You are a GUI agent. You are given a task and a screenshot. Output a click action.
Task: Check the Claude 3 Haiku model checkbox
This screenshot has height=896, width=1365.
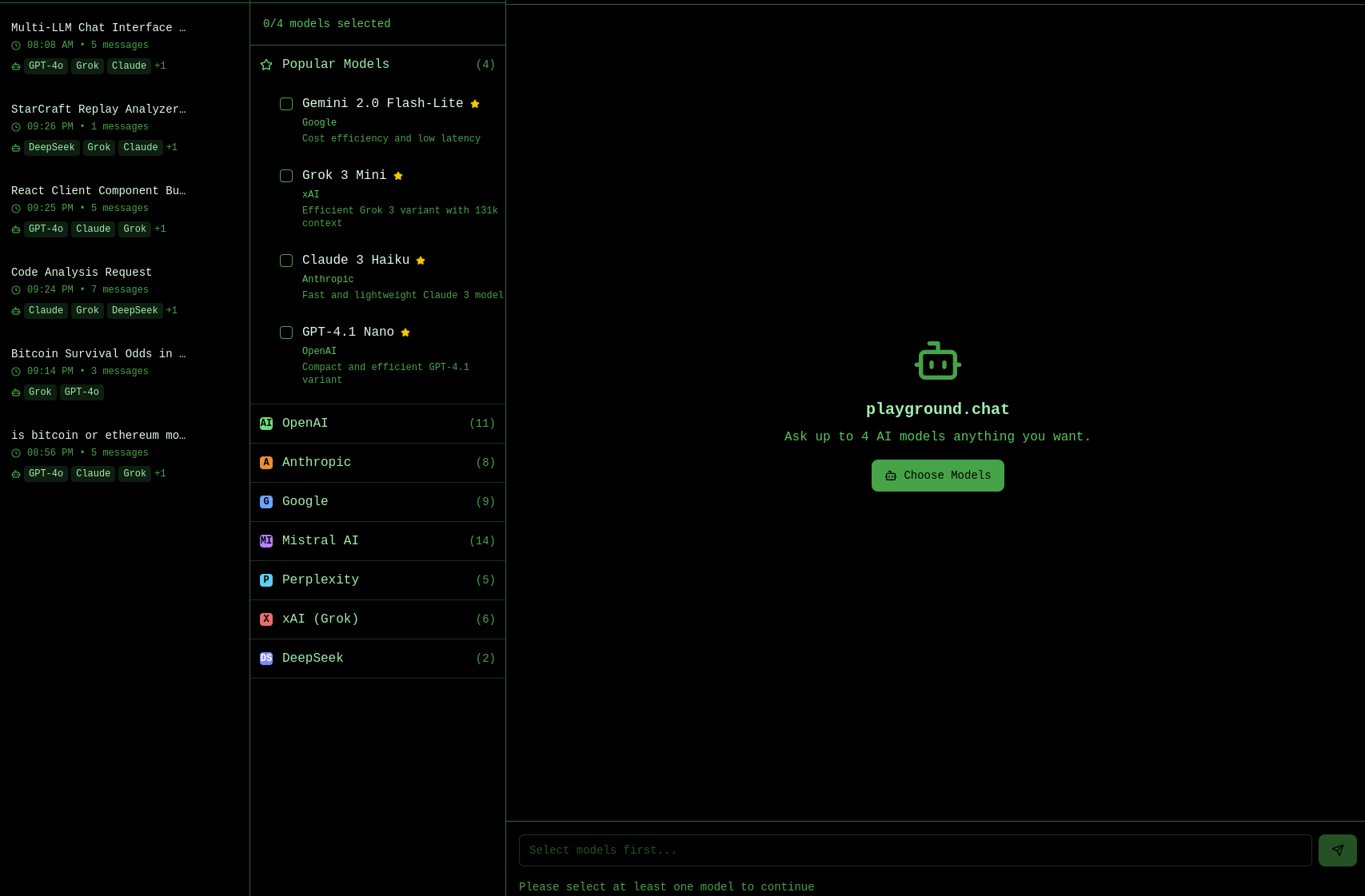(x=286, y=261)
